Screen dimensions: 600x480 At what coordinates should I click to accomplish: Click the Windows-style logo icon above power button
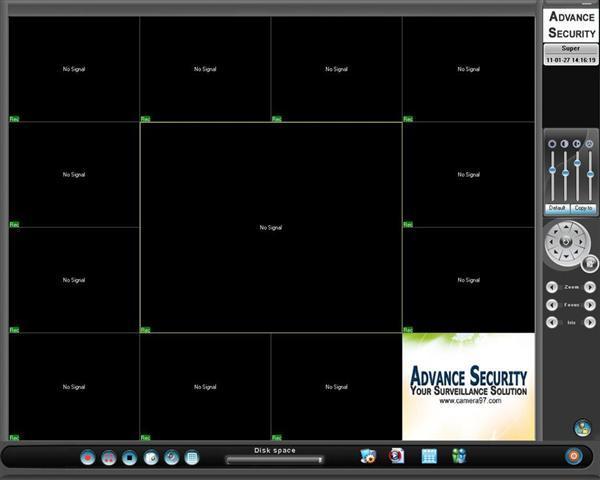582,428
